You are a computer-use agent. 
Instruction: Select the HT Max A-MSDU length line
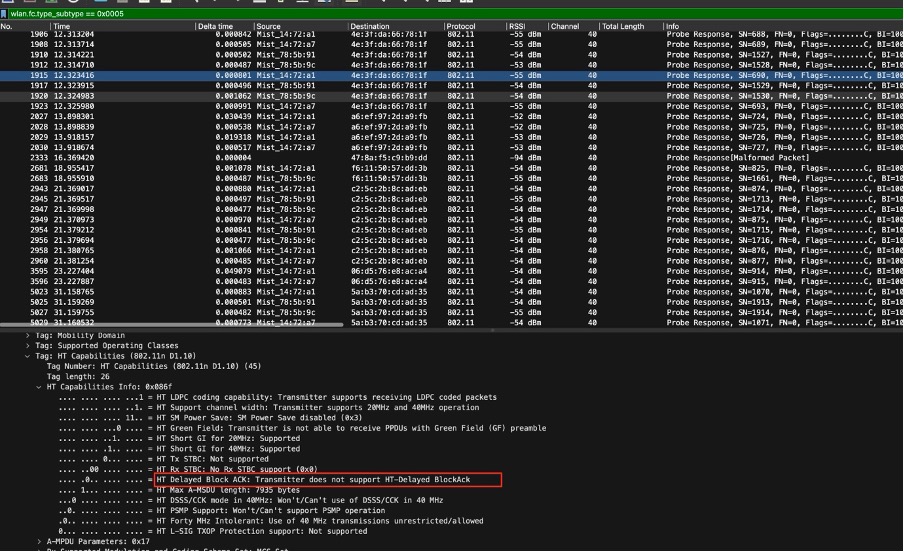point(179,490)
